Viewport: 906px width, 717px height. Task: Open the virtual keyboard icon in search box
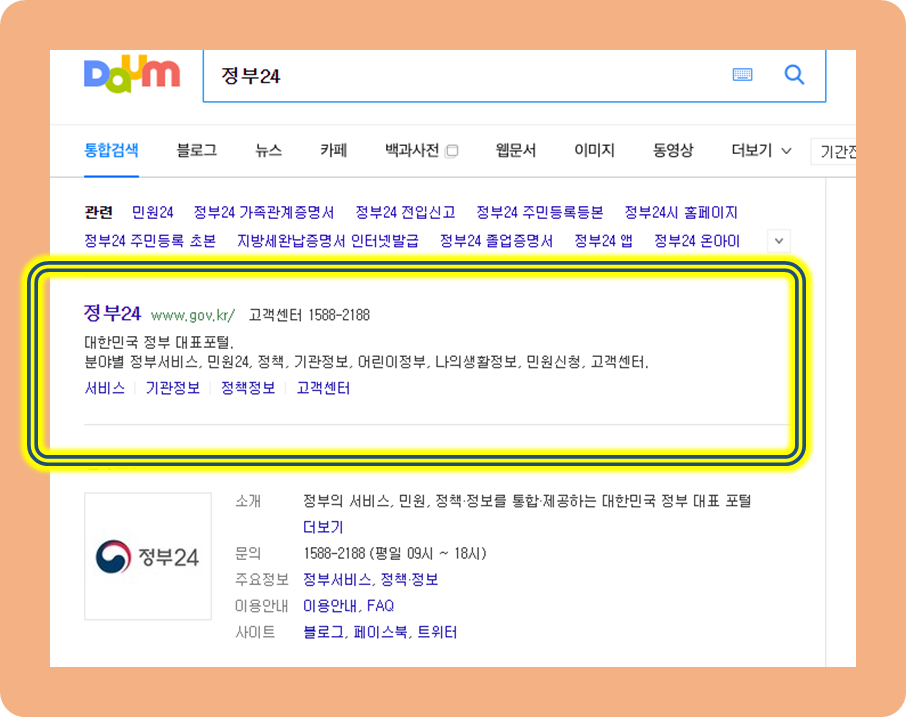pyautogui.click(x=742, y=75)
